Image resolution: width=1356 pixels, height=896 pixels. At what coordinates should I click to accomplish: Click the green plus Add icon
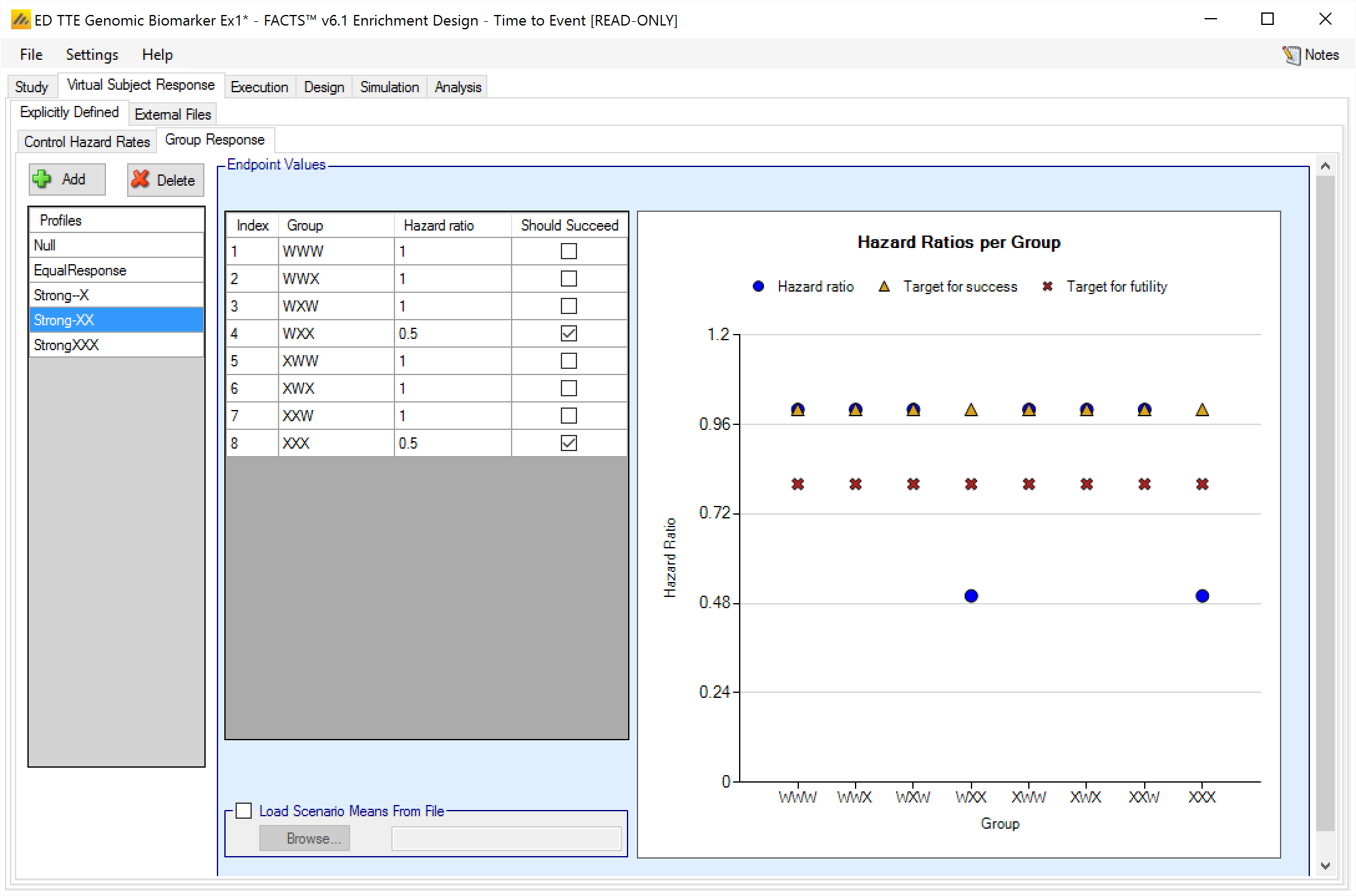pos(42,179)
